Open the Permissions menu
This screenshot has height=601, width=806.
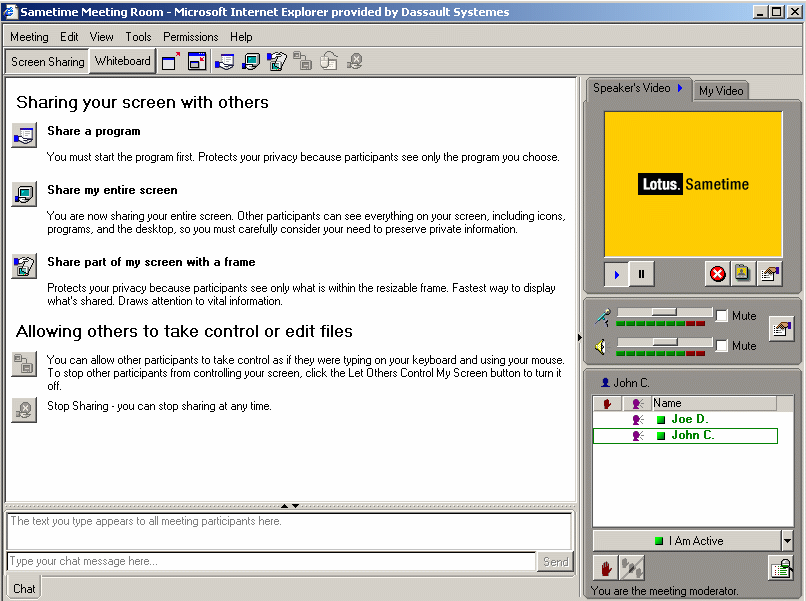(x=191, y=37)
